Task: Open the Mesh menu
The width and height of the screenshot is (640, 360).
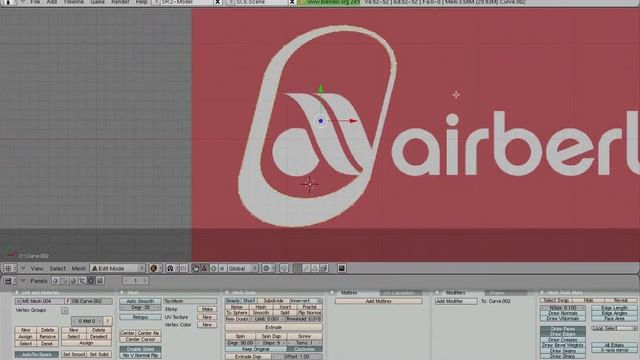Action: [x=78, y=268]
